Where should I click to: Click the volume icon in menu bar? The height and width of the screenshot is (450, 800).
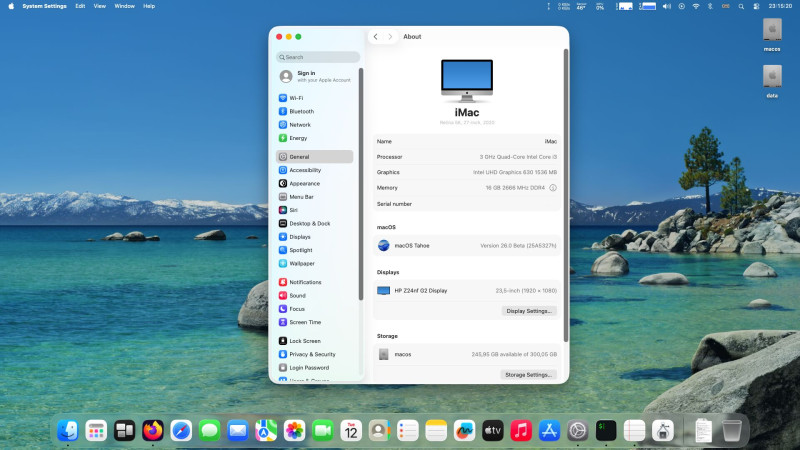coord(666,6)
